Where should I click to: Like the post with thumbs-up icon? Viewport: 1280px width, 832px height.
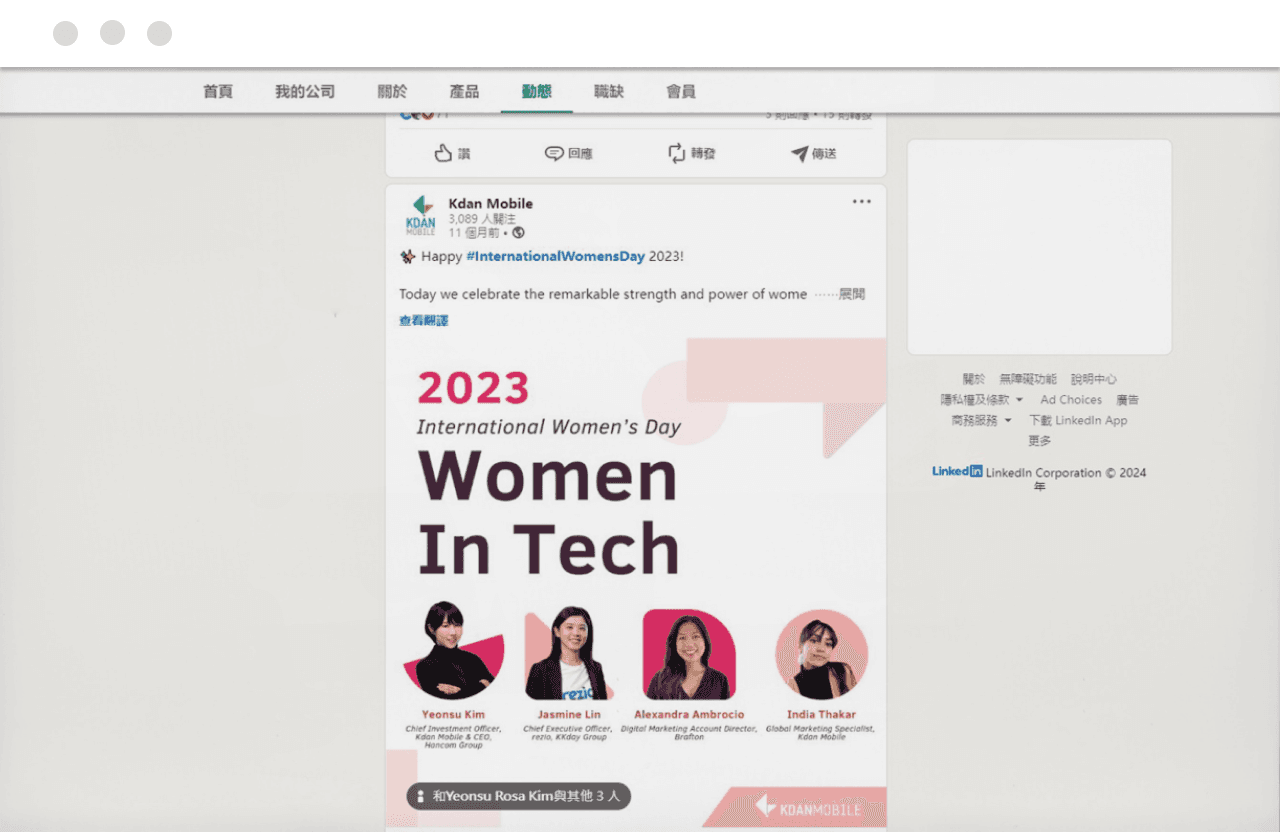click(x=452, y=153)
